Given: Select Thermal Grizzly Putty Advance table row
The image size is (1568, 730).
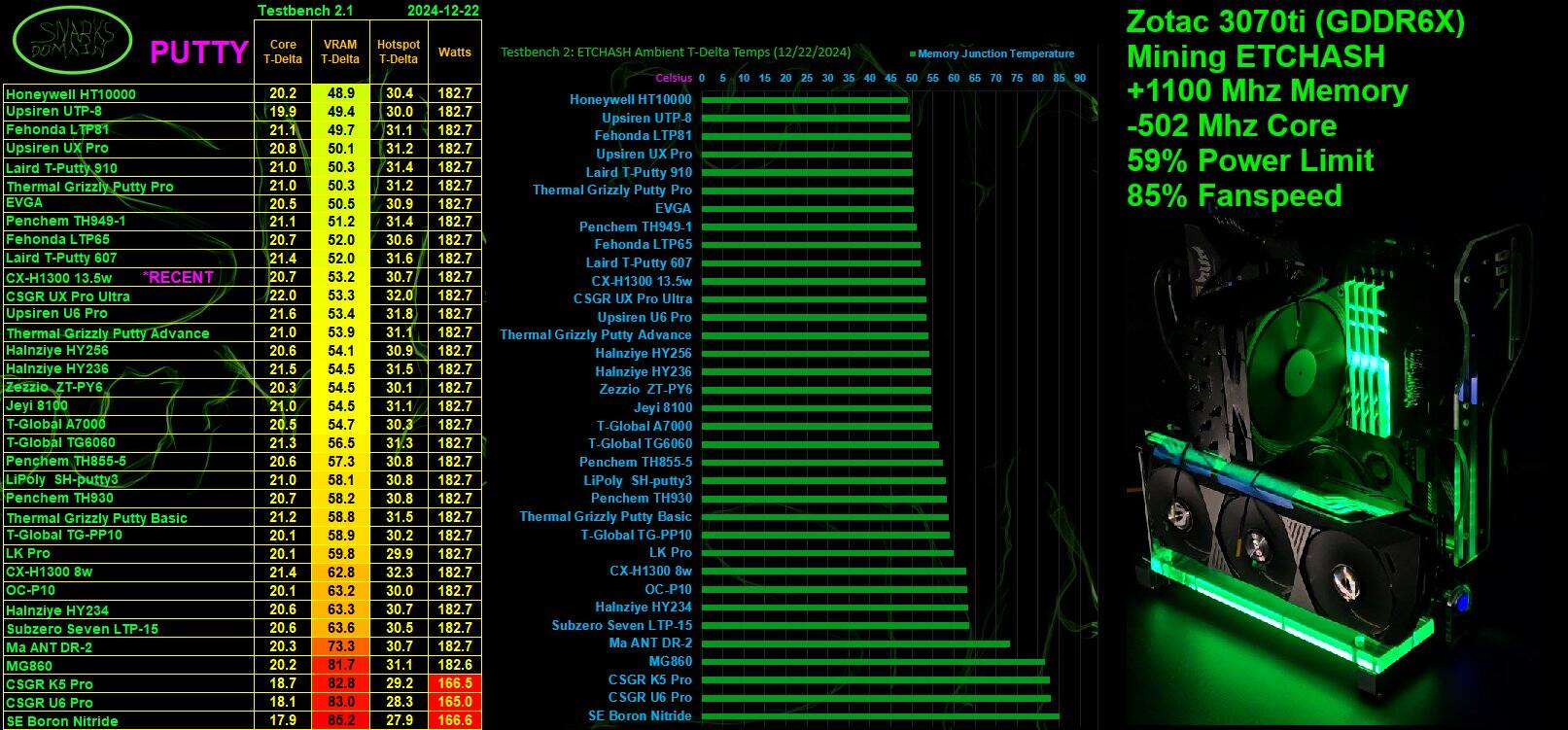Looking at the screenshot, I should click(243, 332).
